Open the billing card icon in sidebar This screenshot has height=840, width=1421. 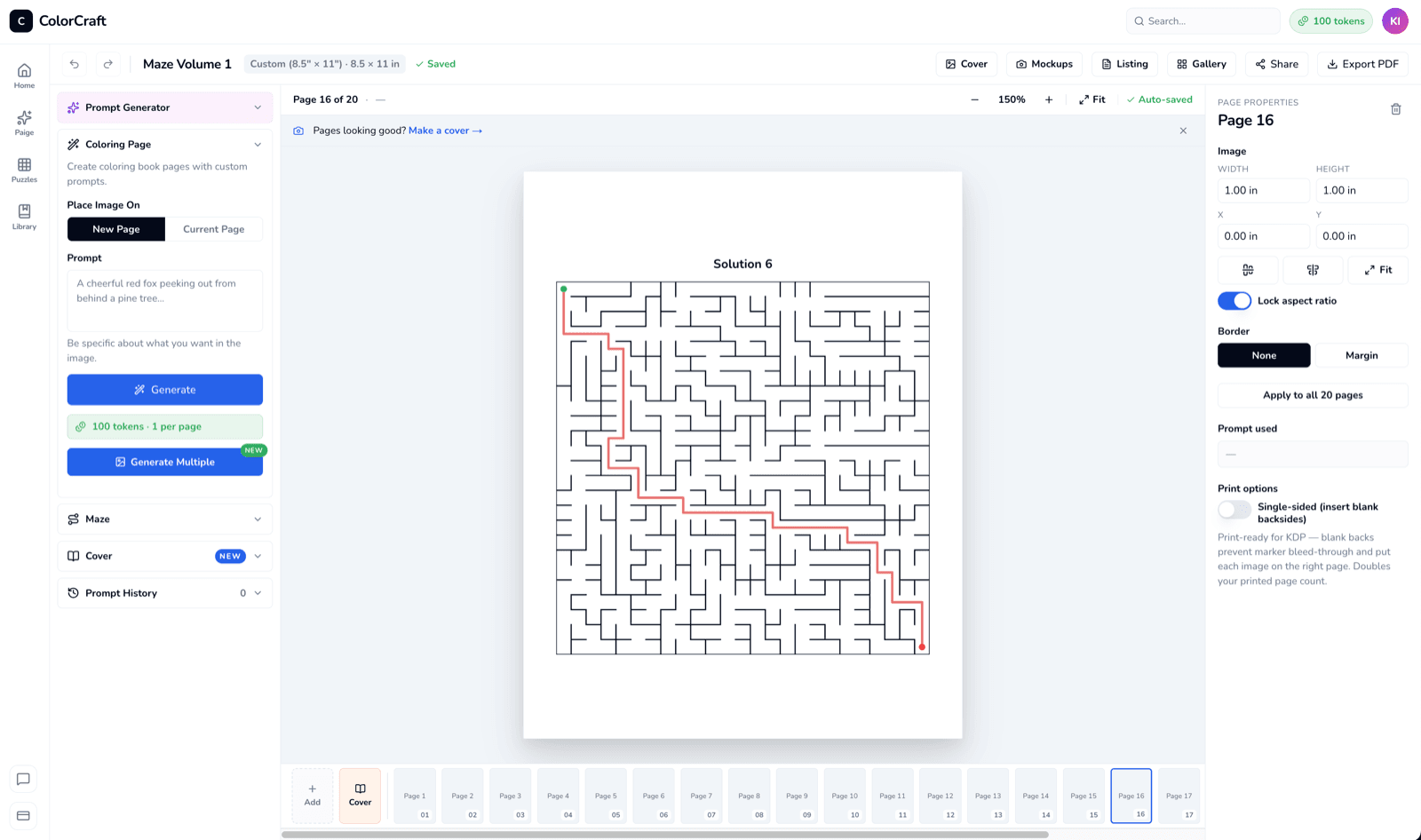tap(24, 815)
